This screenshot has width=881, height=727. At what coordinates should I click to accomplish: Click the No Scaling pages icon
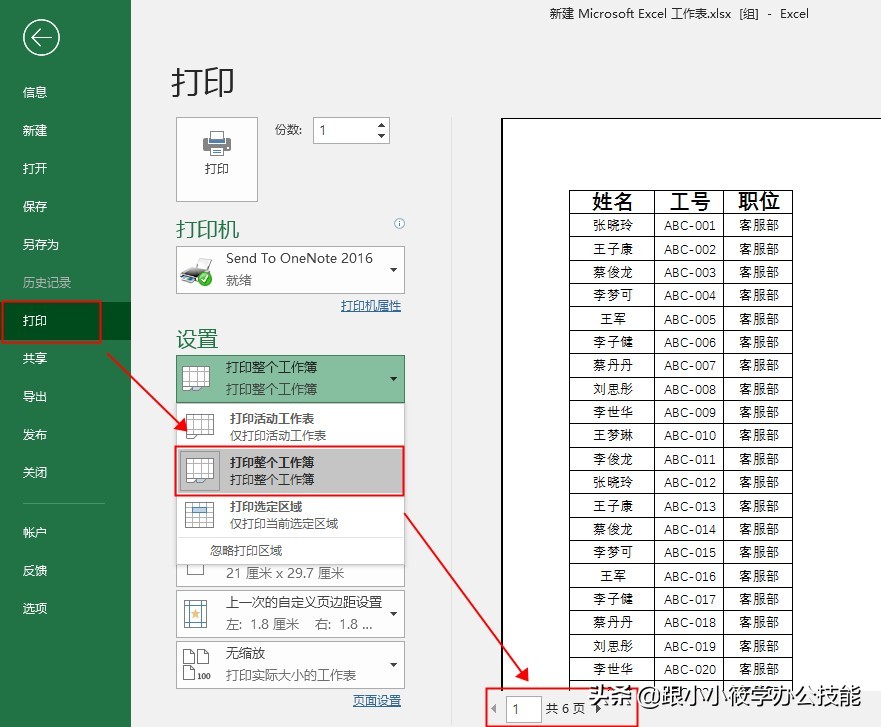tap(196, 664)
